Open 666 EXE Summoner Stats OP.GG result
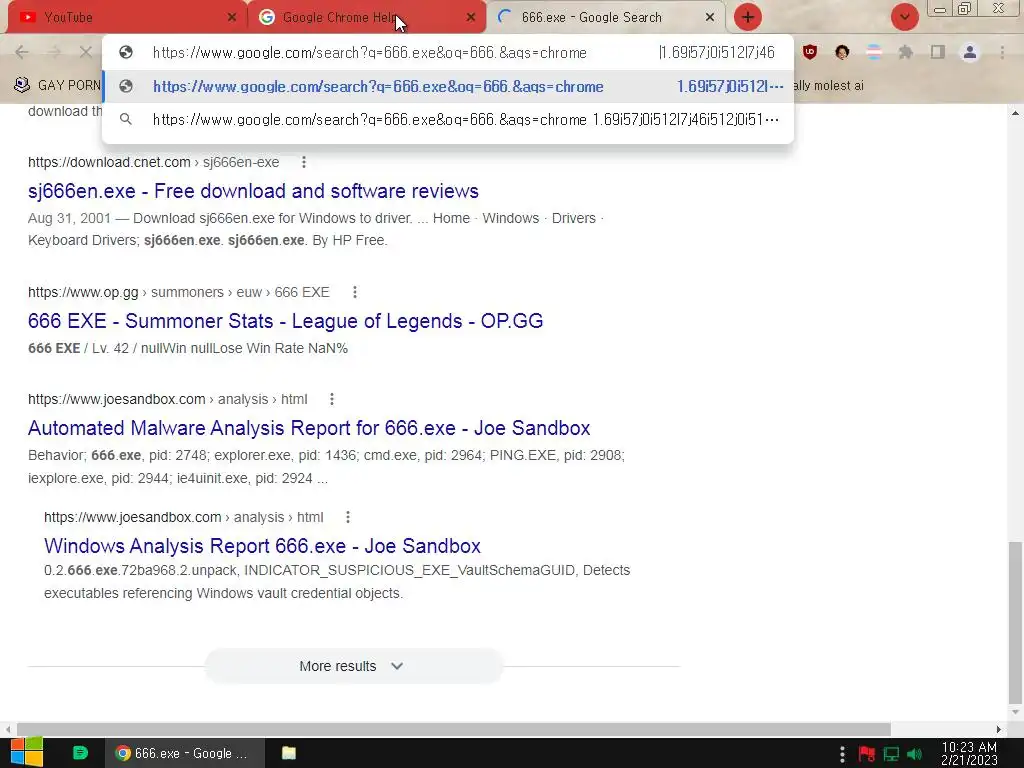Image resolution: width=1024 pixels, height=768 pixels. coord(285,321)
